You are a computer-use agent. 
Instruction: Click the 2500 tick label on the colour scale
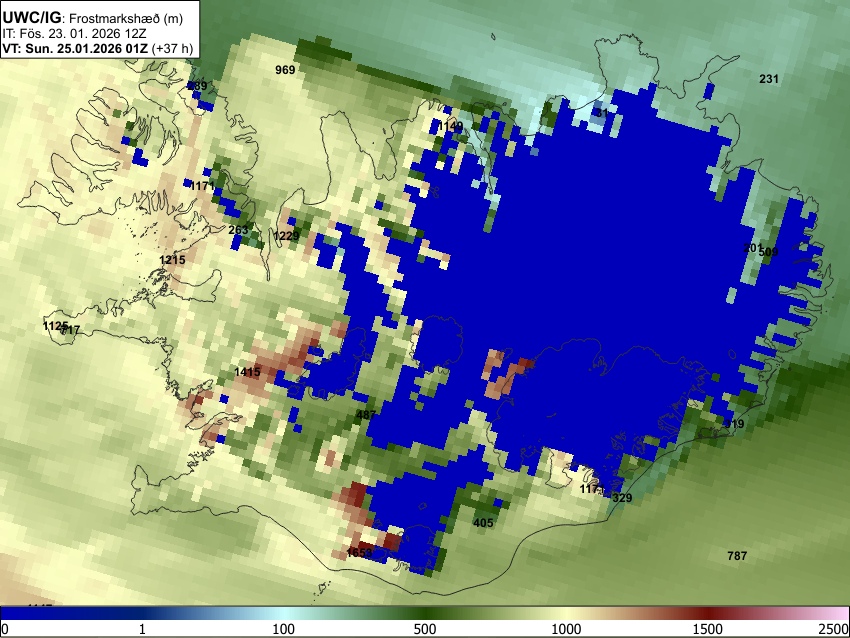(x=834, y=629)
